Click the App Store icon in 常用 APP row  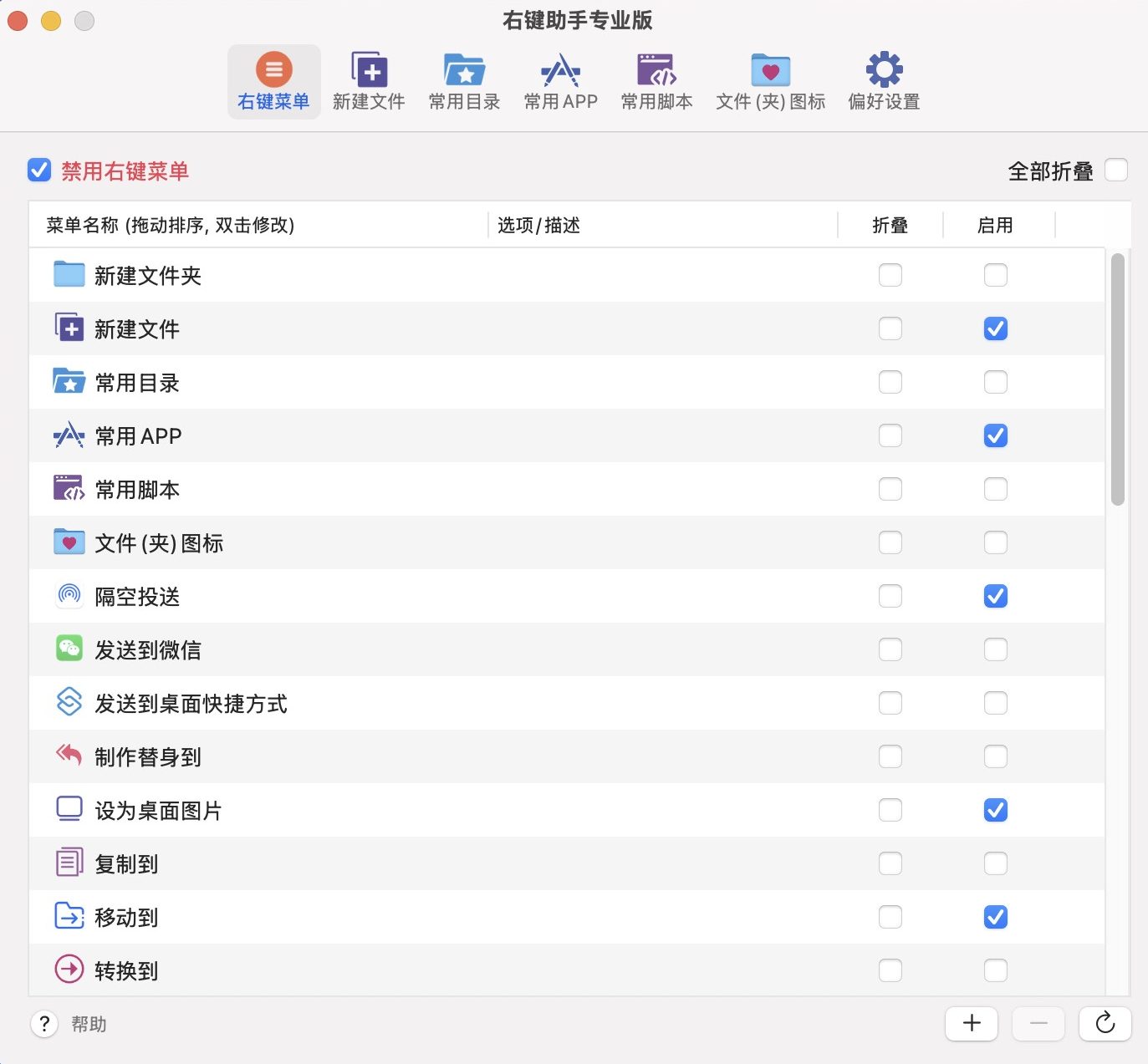pos(69,435)
